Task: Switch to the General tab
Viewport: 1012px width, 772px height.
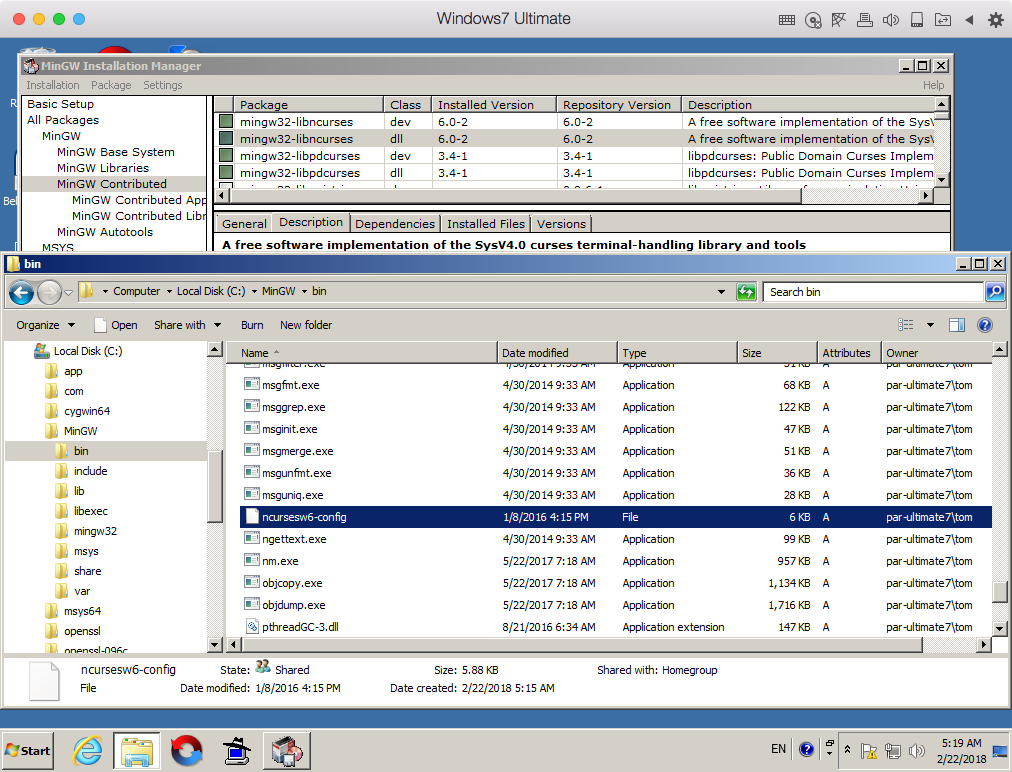Action: (244, 223)
